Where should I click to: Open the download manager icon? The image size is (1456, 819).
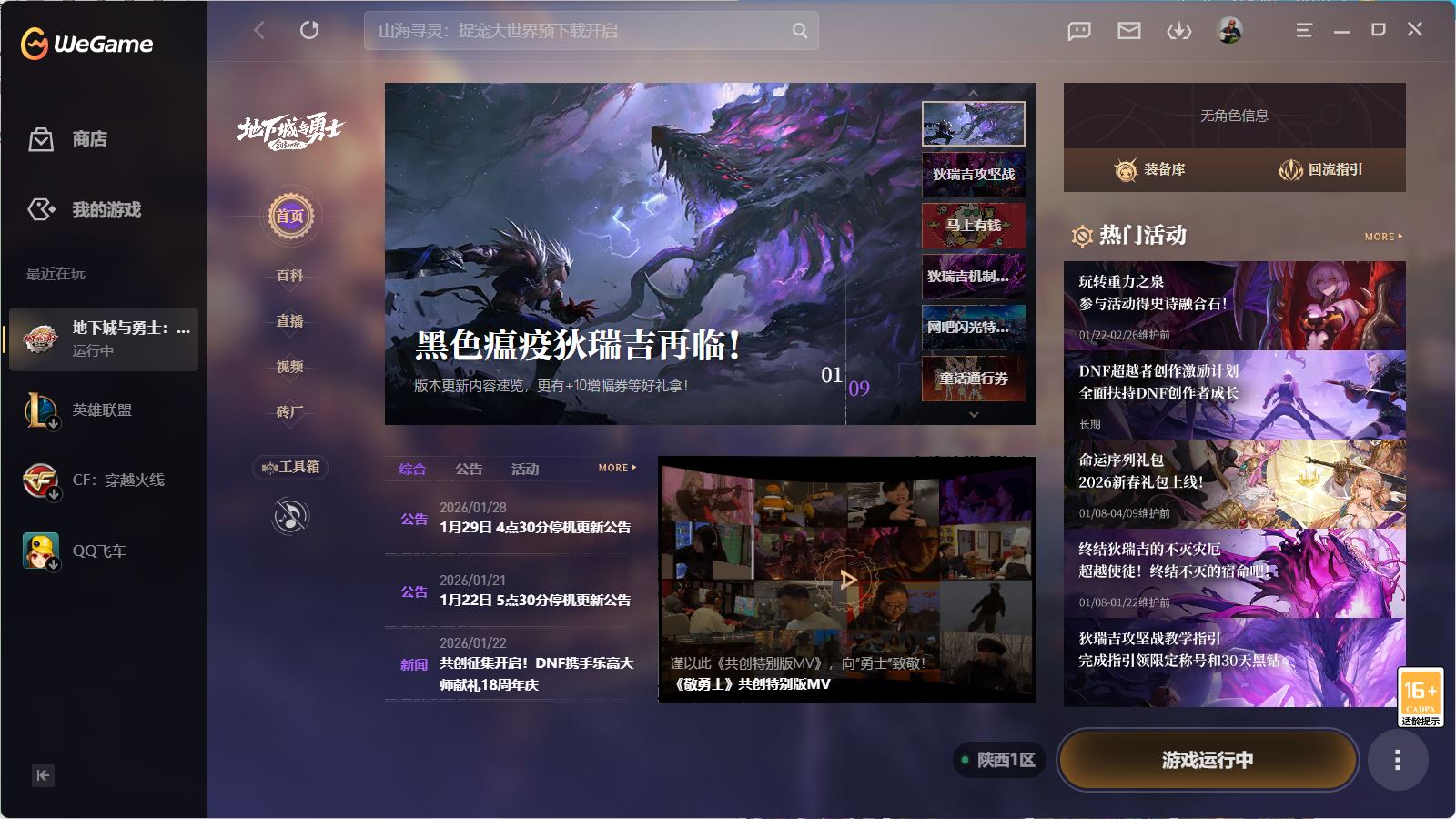click(1179, 31)
